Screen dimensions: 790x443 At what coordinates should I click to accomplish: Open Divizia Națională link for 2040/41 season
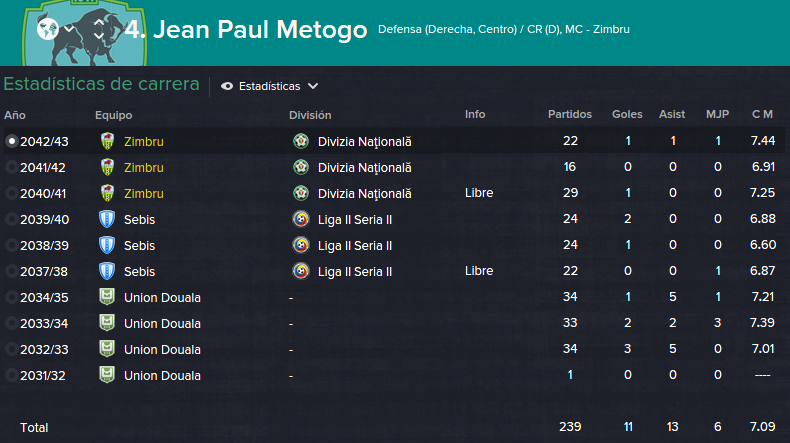[364, 194]
